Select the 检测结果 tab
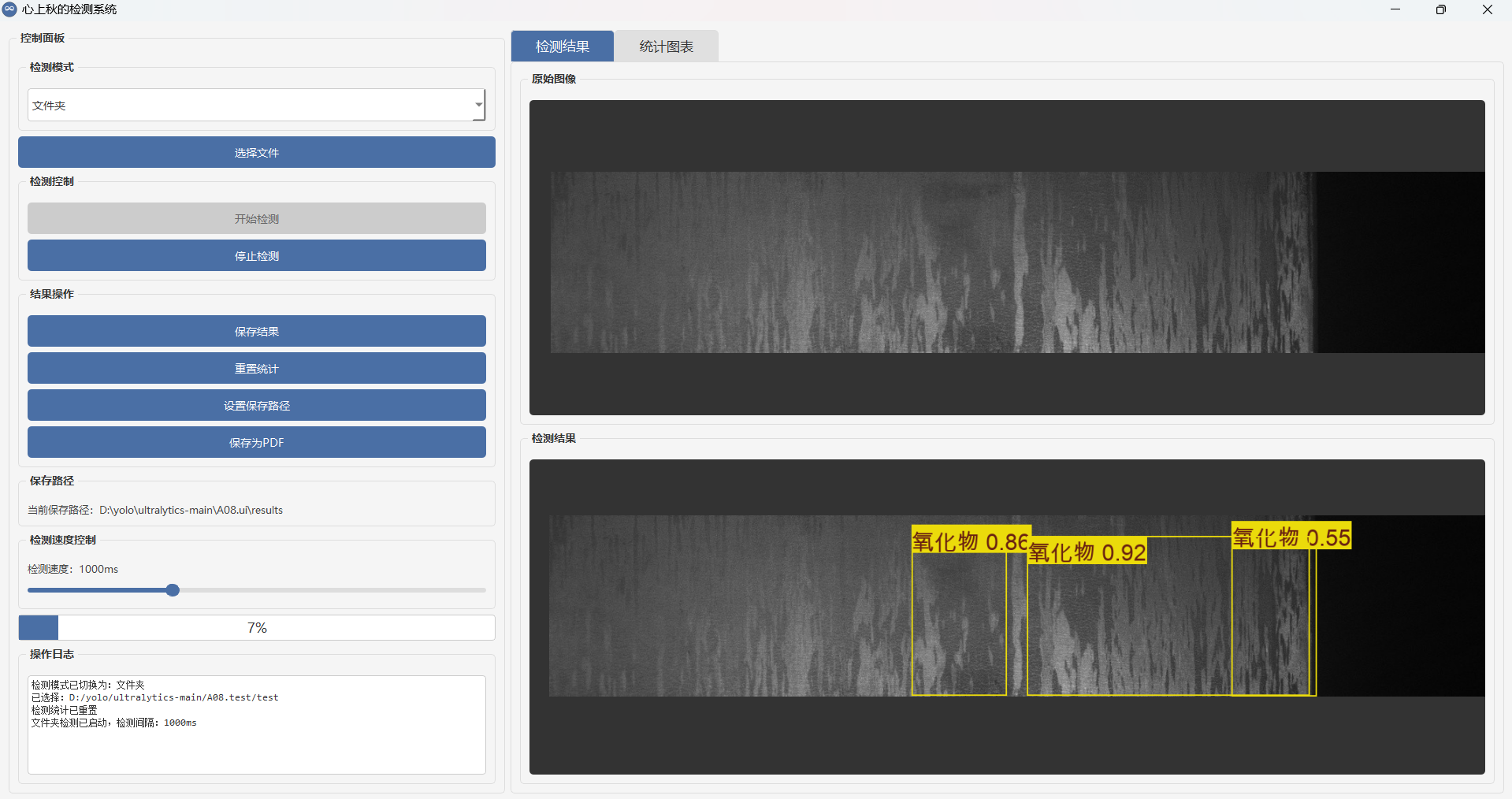This screenshot has width=1512, height=799. tap(563, 46)
